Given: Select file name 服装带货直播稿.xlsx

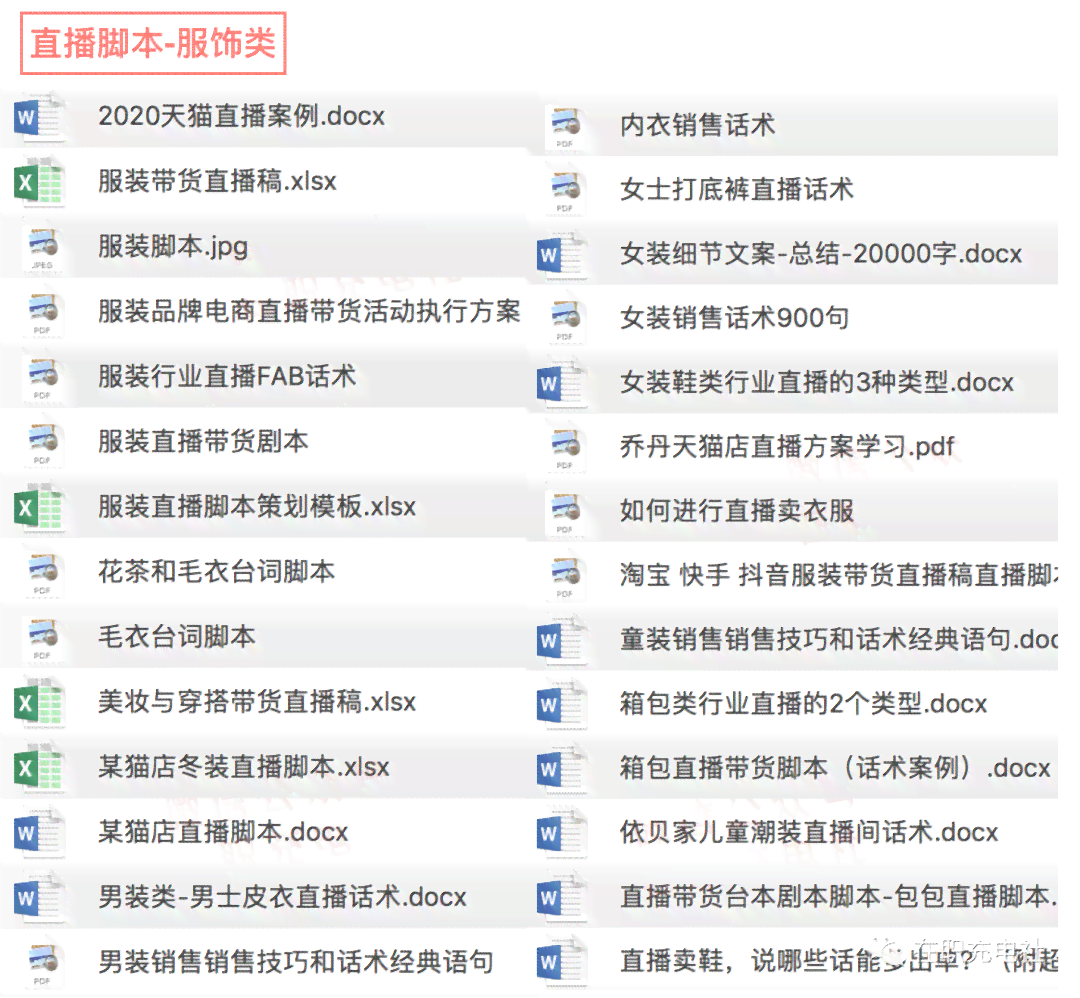Looking at the screenshot, I should (x=217, y=182).
